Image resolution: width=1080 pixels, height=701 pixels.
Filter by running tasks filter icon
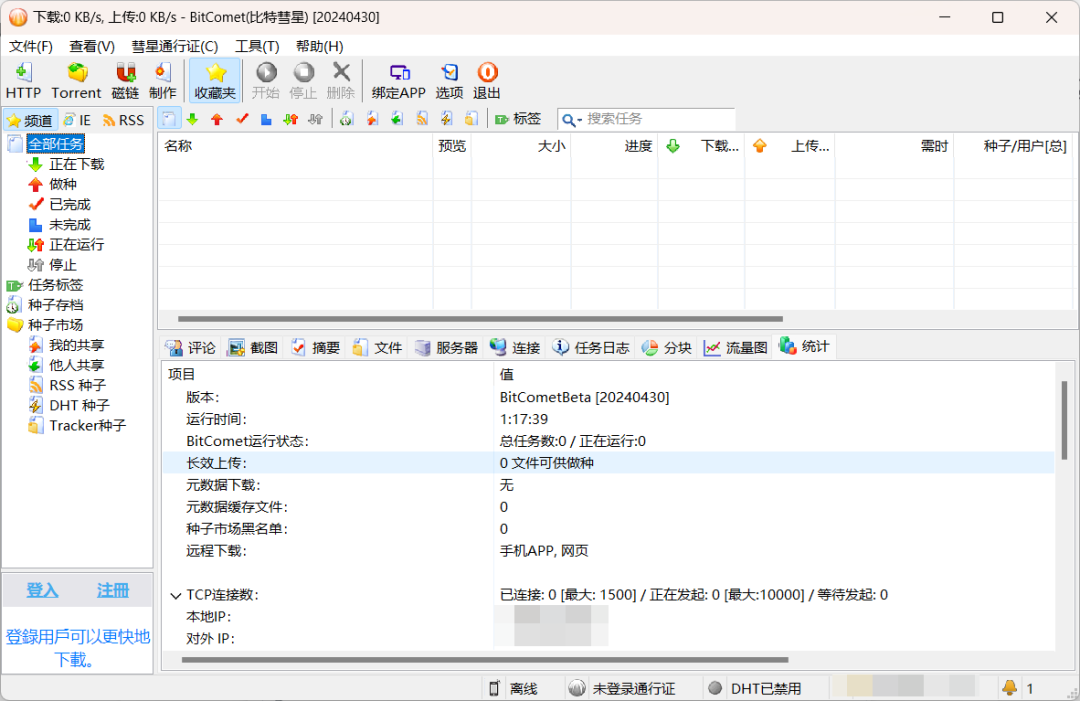point(291,119)
